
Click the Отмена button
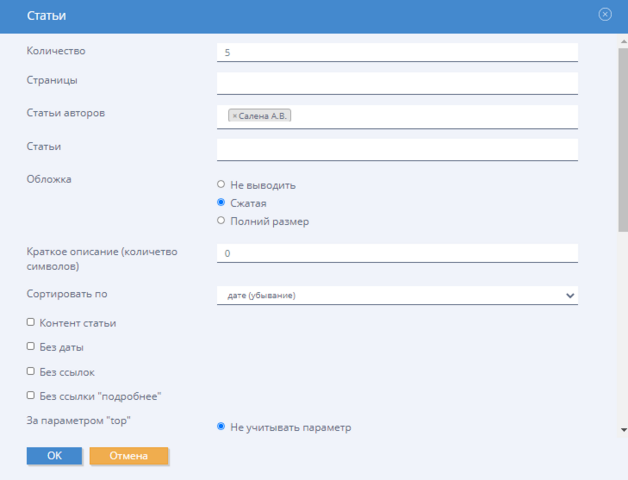[129, 456]
